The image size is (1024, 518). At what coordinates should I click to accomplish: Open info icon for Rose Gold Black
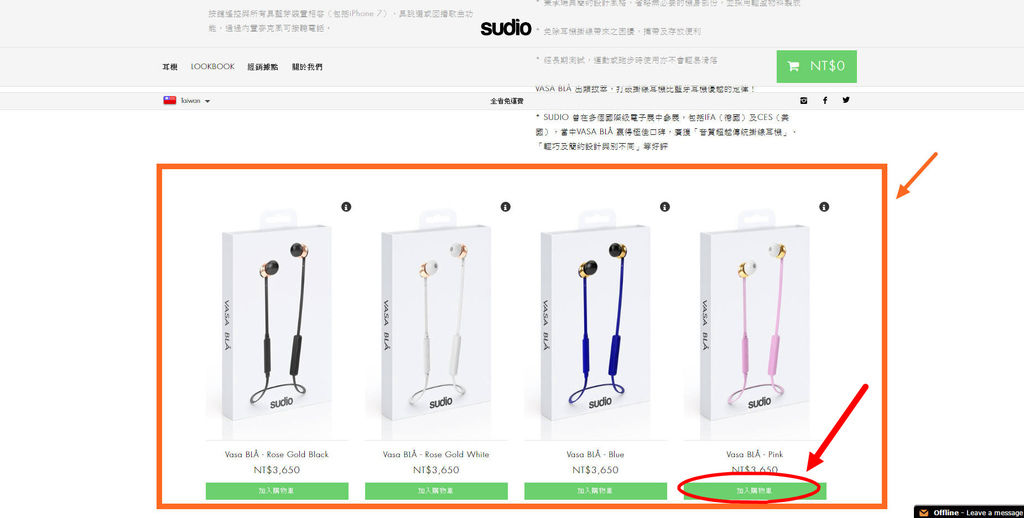click(x=346, y=206)
